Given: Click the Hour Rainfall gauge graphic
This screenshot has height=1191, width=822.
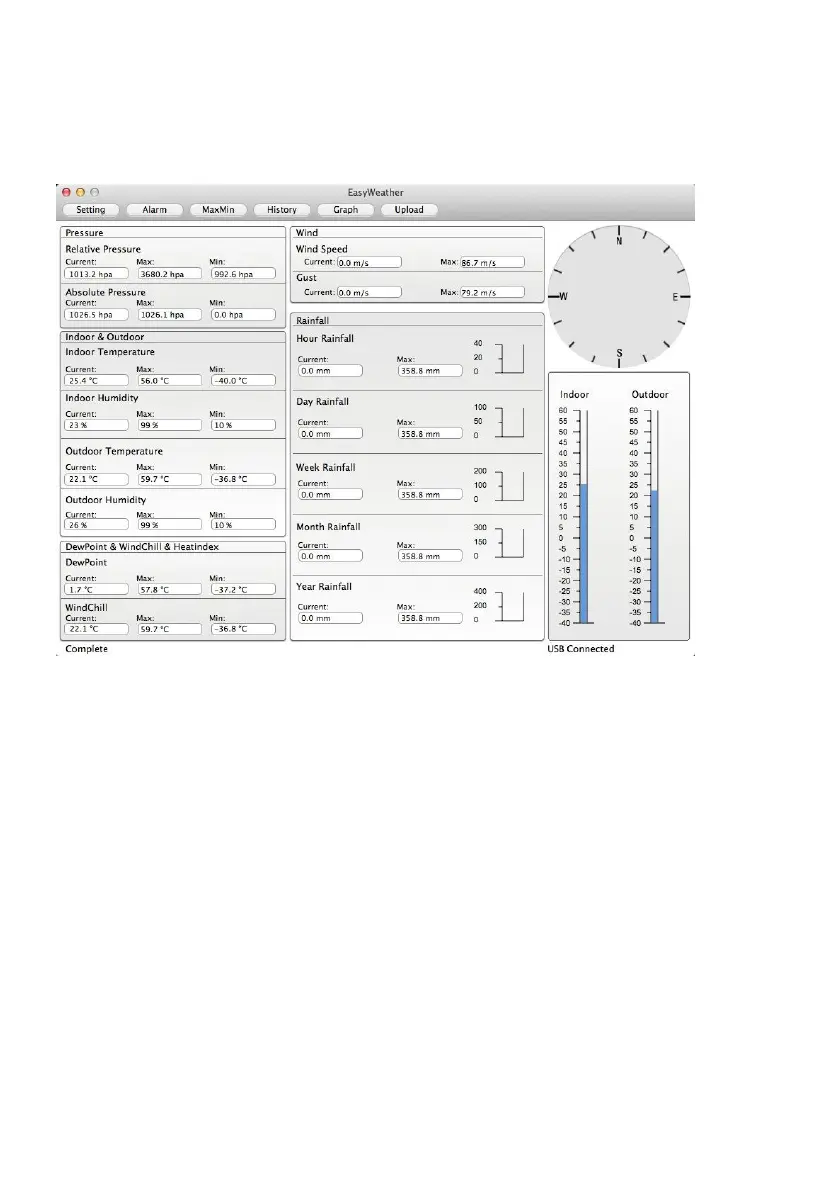Looking at the screenshot, I should pos(511,358).
